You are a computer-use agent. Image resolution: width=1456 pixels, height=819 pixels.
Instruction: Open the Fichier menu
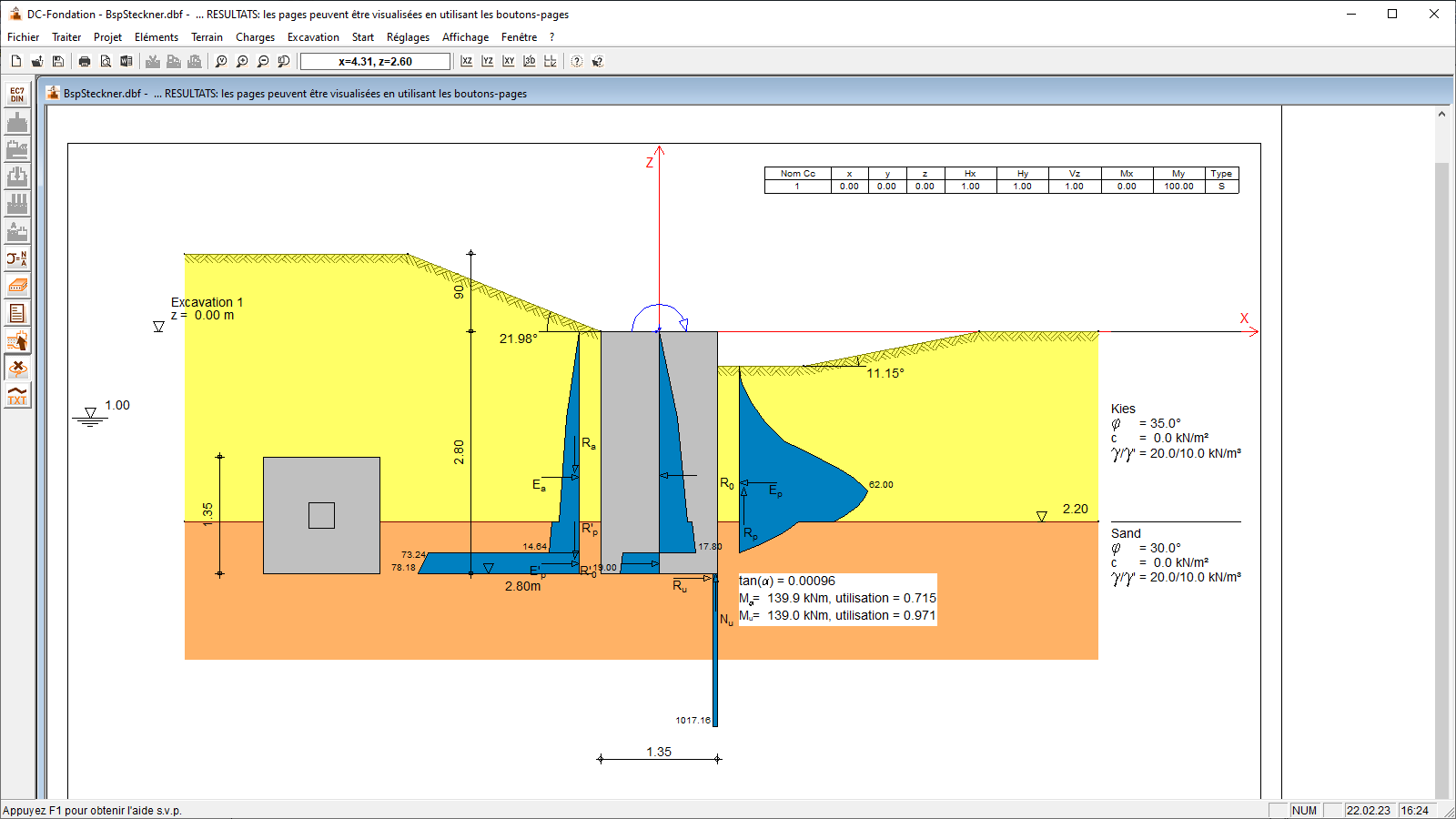[x=24, y=37]
